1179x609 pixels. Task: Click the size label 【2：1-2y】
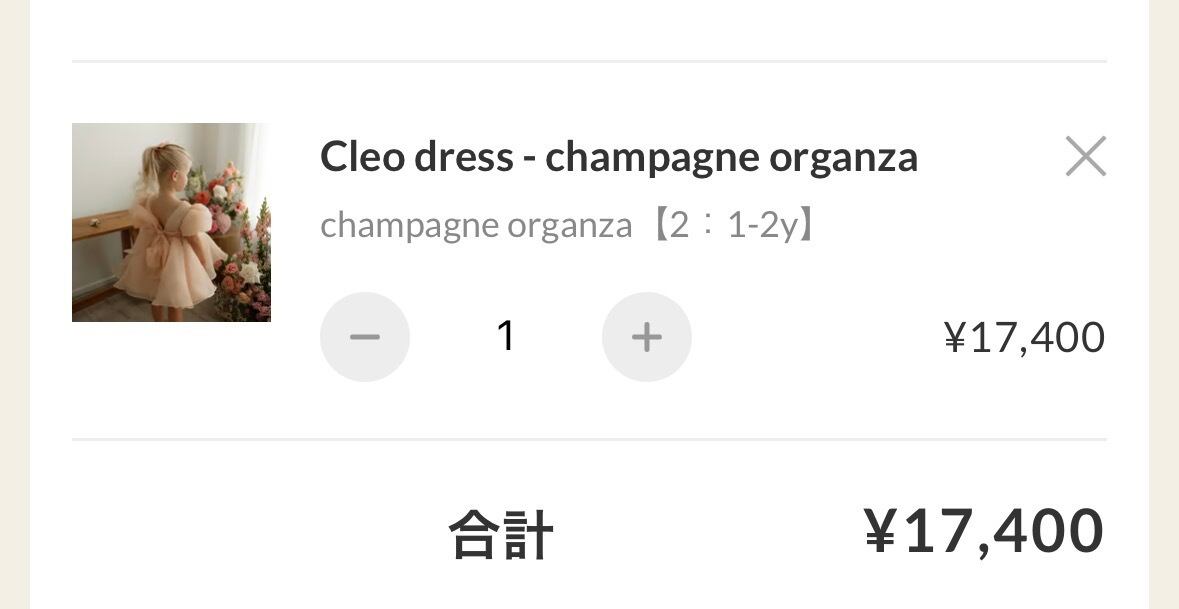(733, 225)
